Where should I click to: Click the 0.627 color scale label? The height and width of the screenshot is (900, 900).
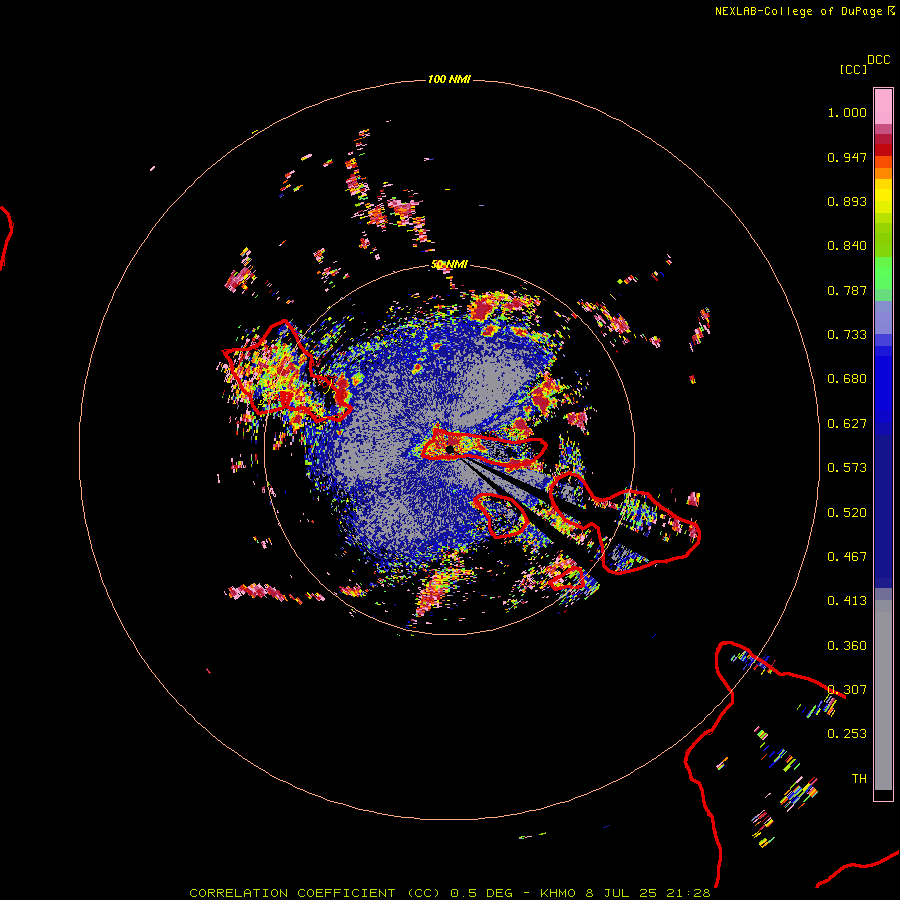(847, 424)
